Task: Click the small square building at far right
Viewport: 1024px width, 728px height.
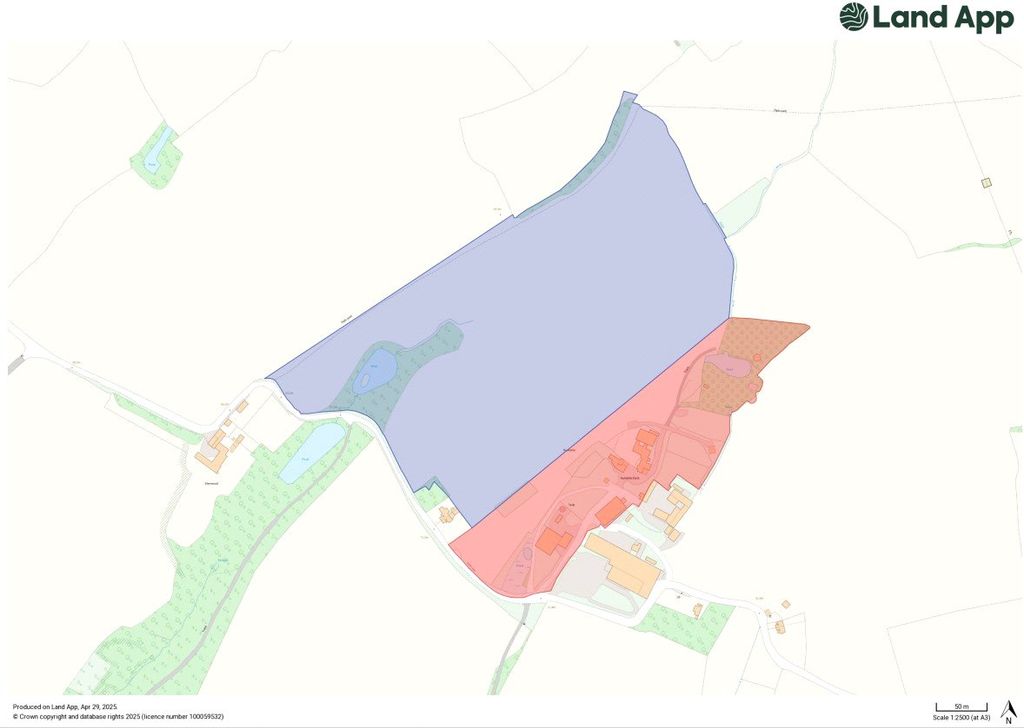Action: [986, 182]
